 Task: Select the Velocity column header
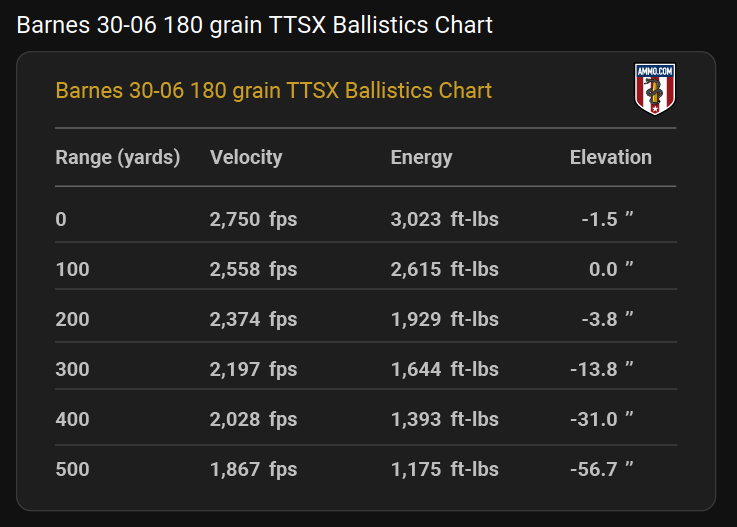click(246, 157)
